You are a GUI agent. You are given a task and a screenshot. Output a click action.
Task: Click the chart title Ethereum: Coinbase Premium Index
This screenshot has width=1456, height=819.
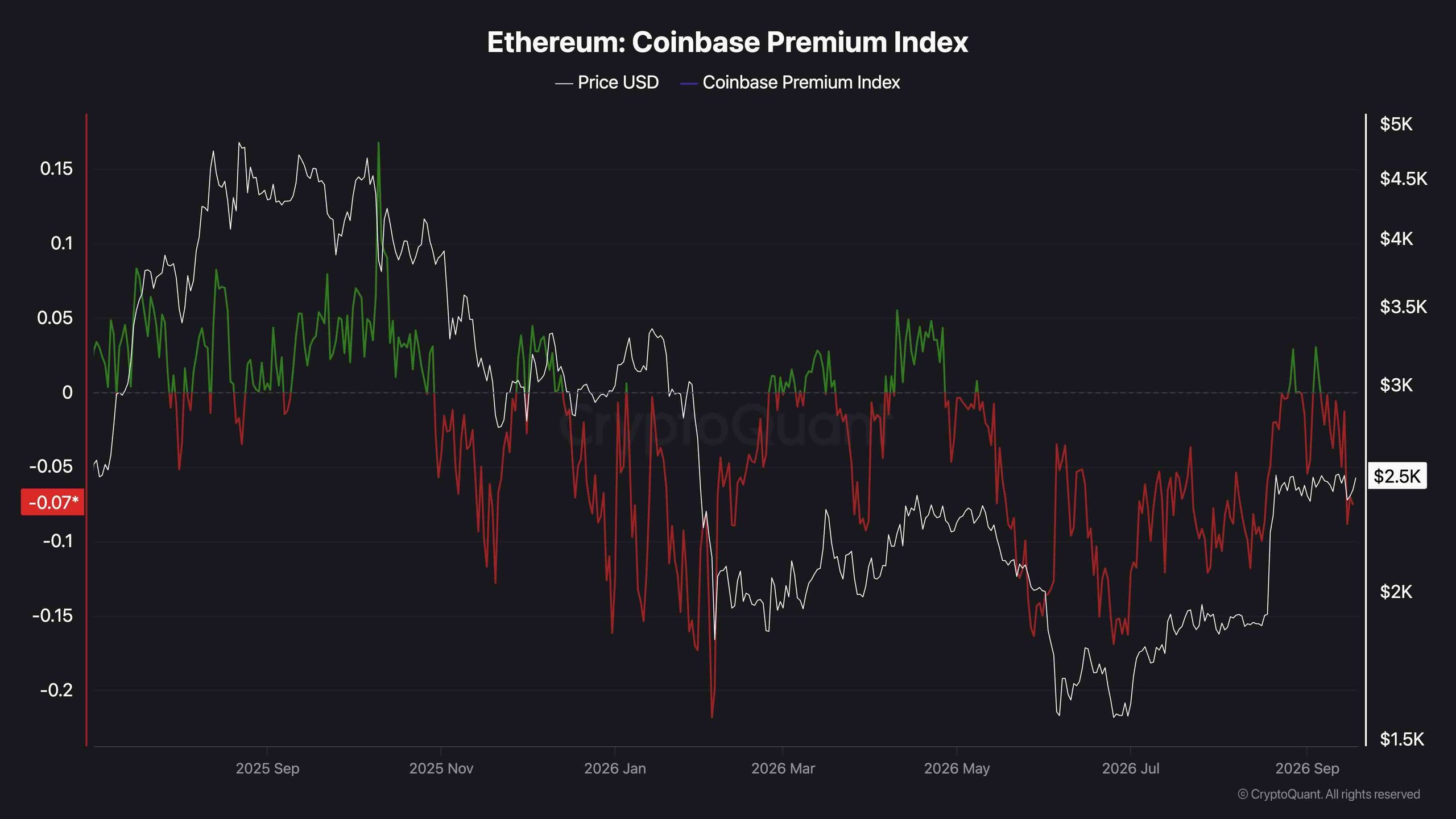click(727, 42)
